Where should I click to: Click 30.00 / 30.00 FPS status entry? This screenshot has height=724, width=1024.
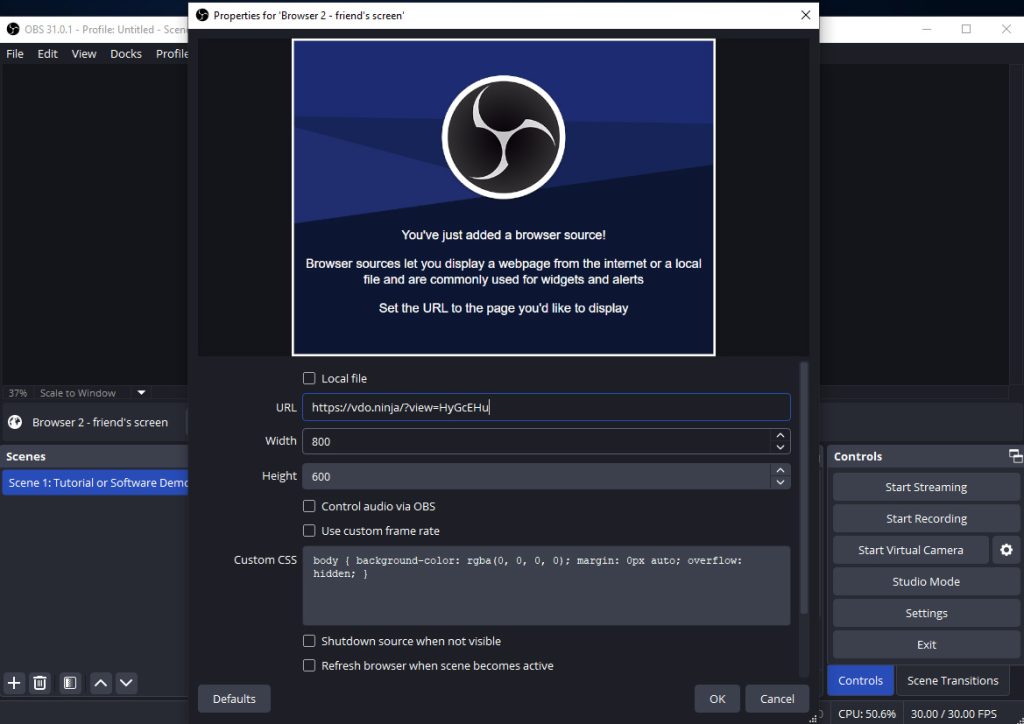coord(953,714)
